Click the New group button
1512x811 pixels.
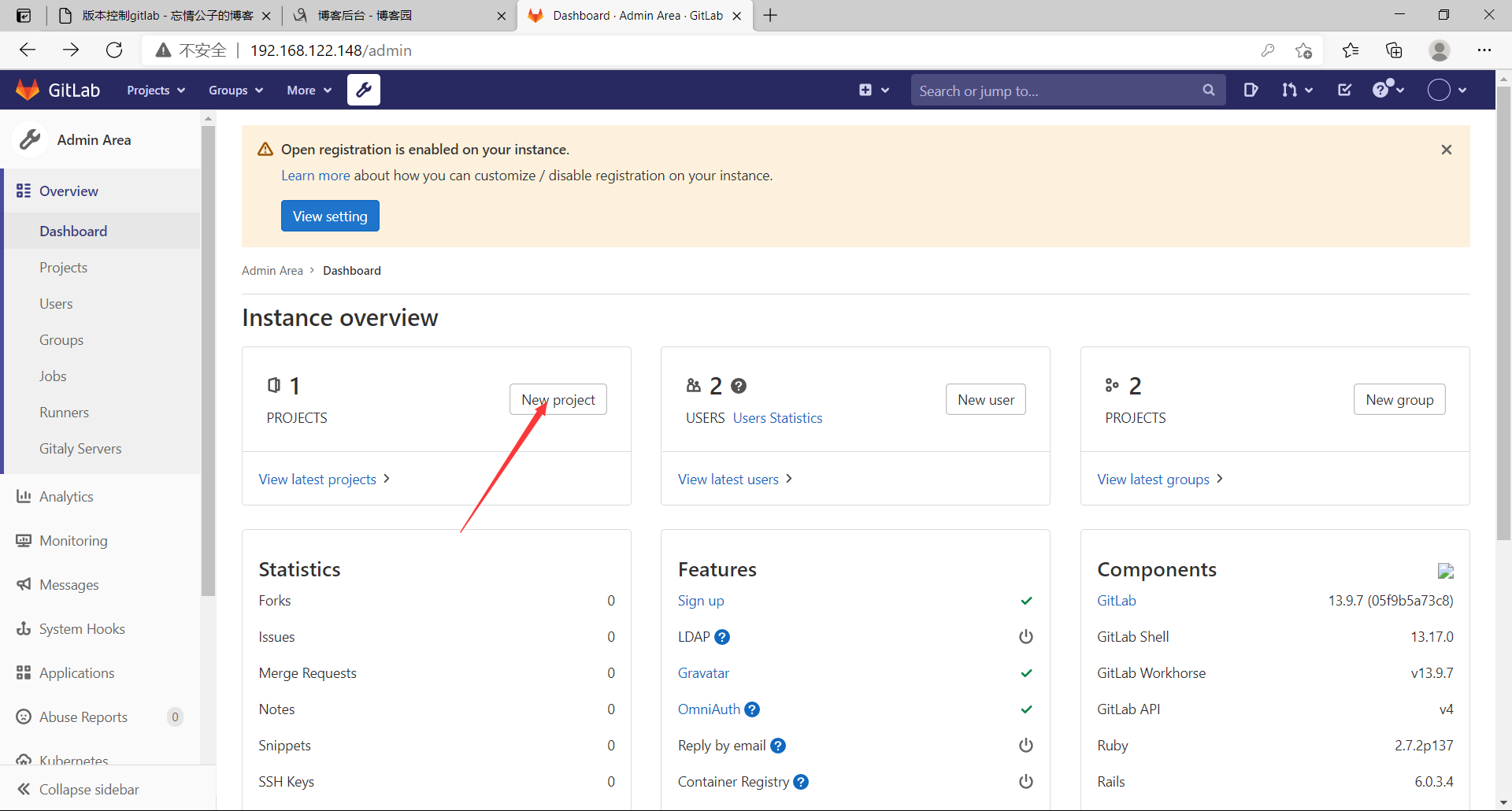1399,399
